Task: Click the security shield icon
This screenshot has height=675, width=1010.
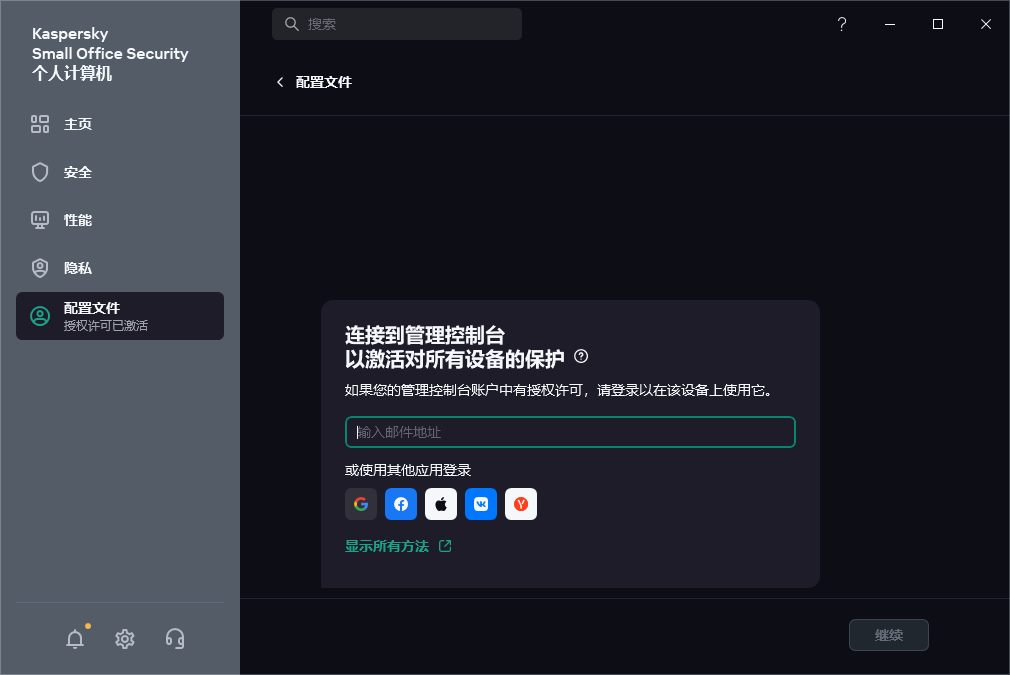Action: (x=40, y=172)
